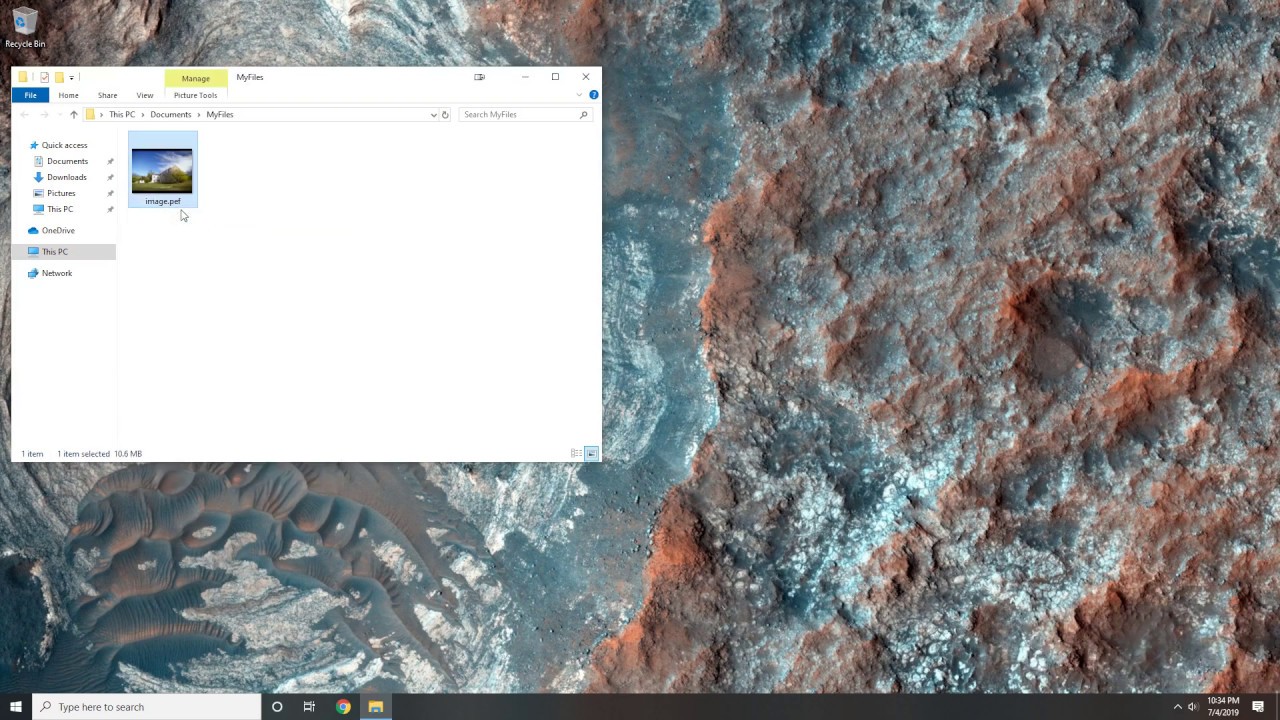The width and height of the screenshot is (1280, 720).
Task: Open the blue Help question mark icon
Action: click(593, 95)
